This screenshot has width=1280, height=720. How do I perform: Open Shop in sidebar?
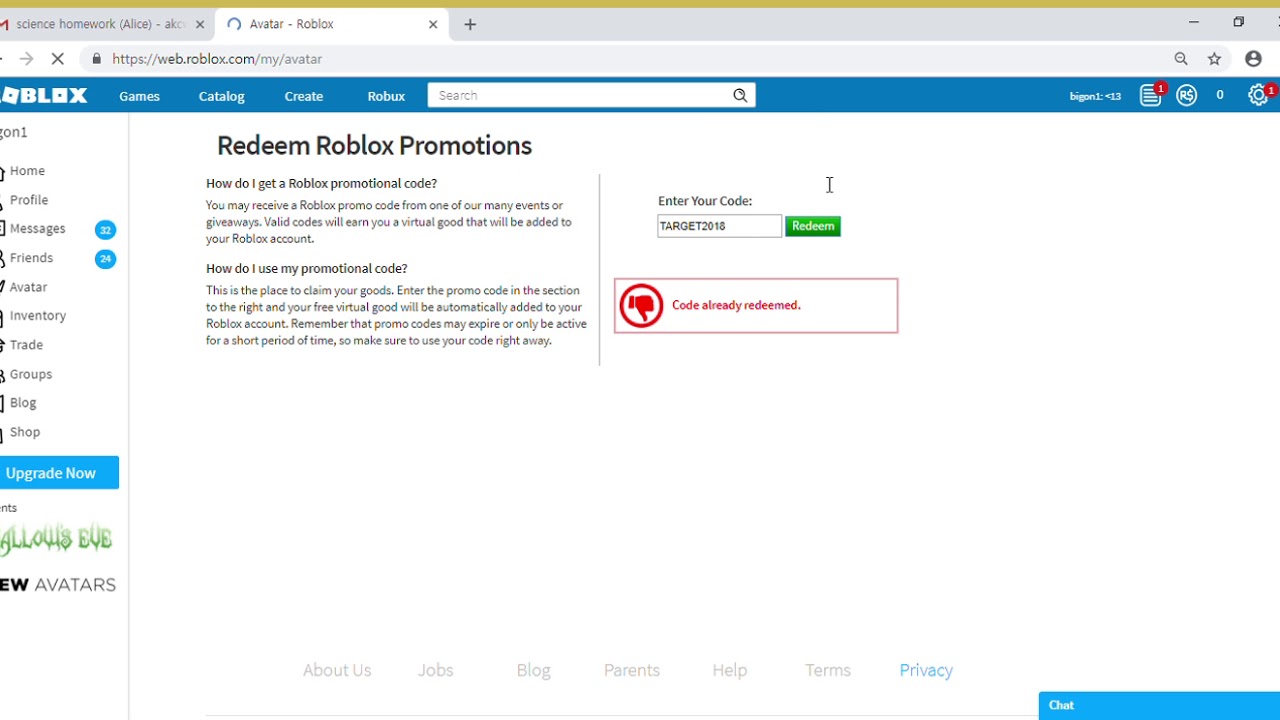pyautogui.click(x=25, y=432)
